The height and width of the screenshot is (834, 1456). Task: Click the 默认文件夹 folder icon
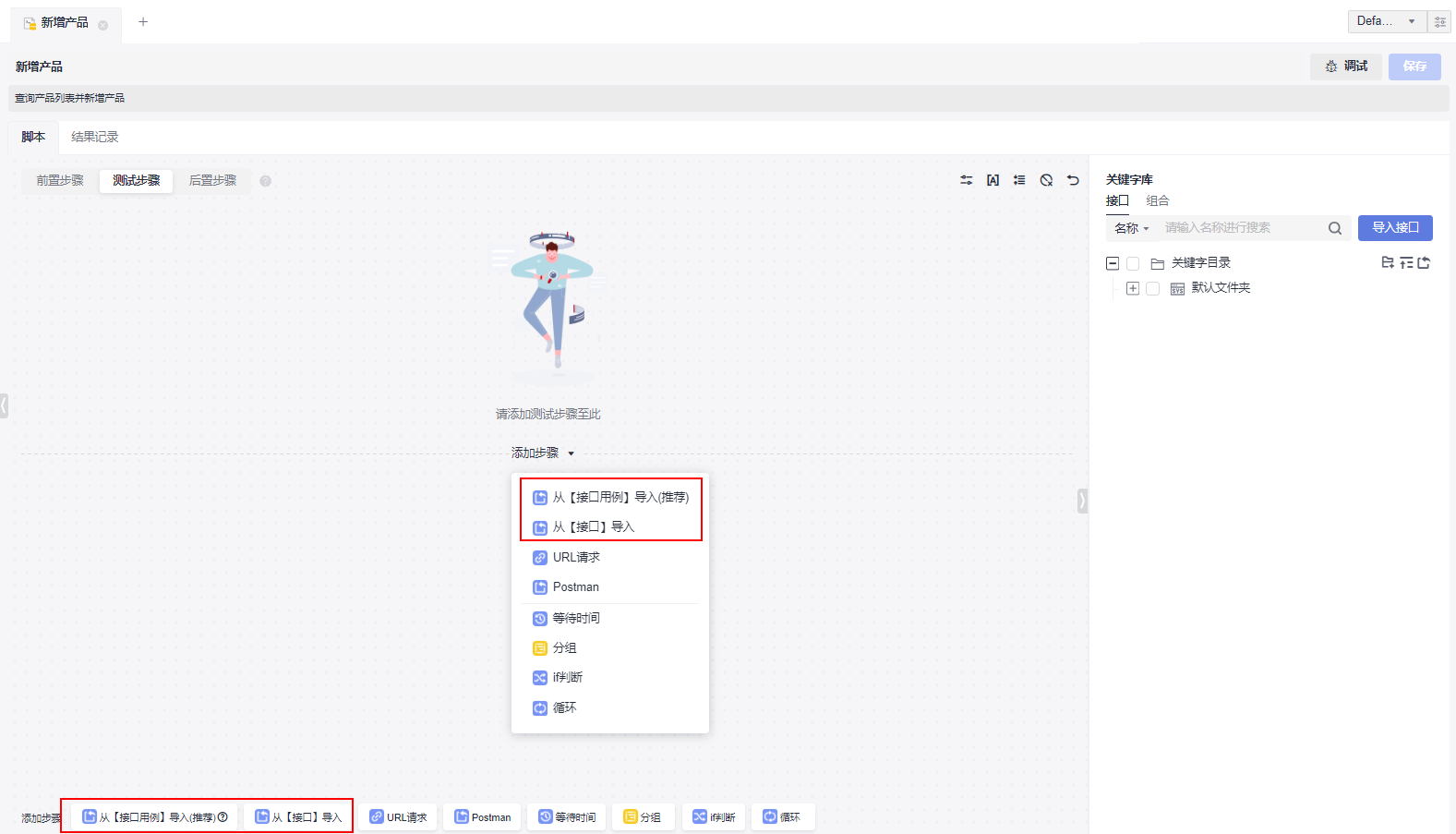[x=1177, y=288]
